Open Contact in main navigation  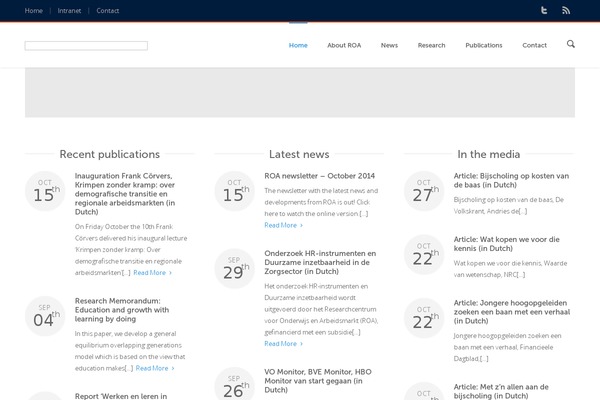534,45
